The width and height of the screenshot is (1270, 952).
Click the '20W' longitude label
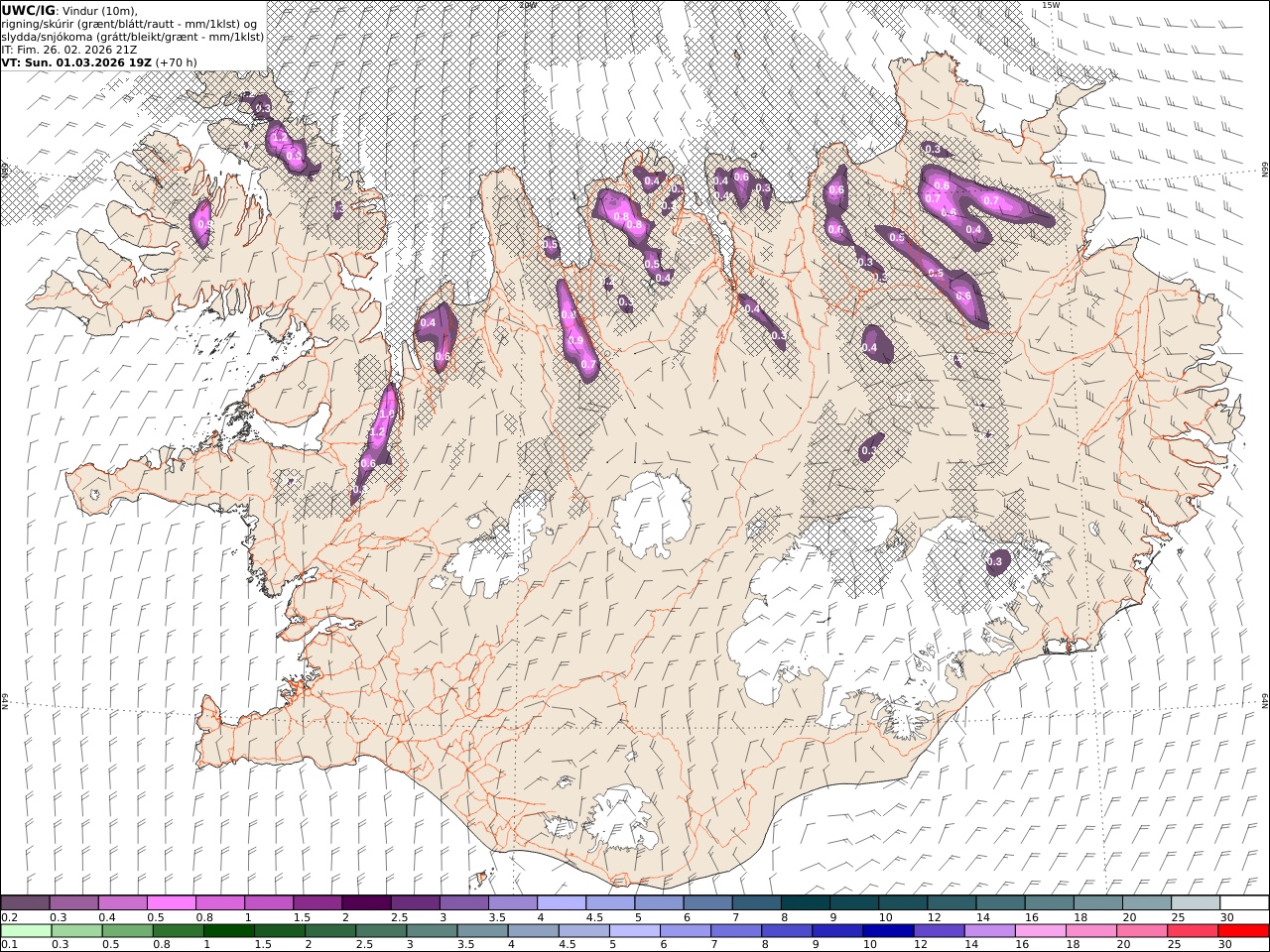pos(528,5)
